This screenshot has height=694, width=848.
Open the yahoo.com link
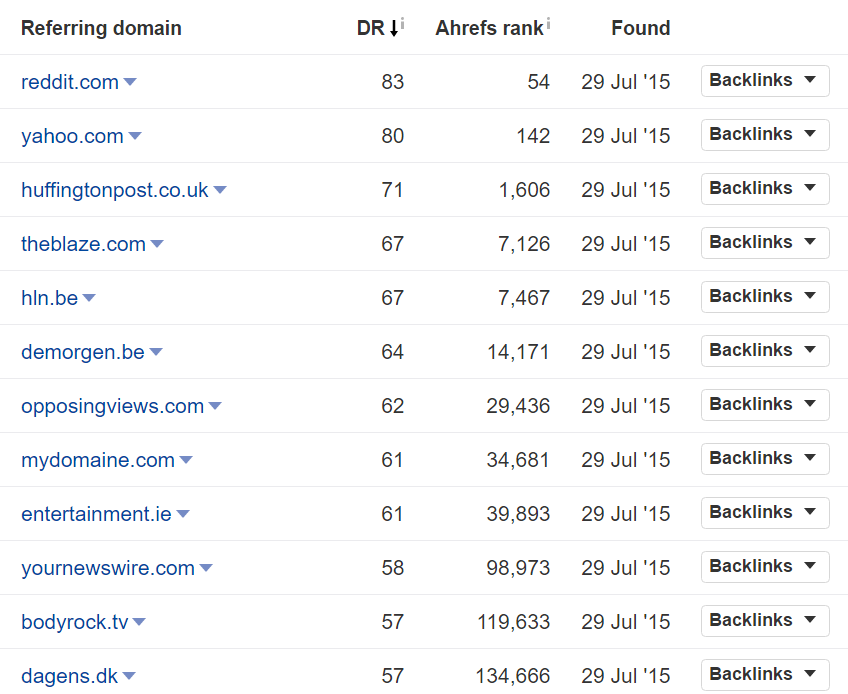coord(72,136)
